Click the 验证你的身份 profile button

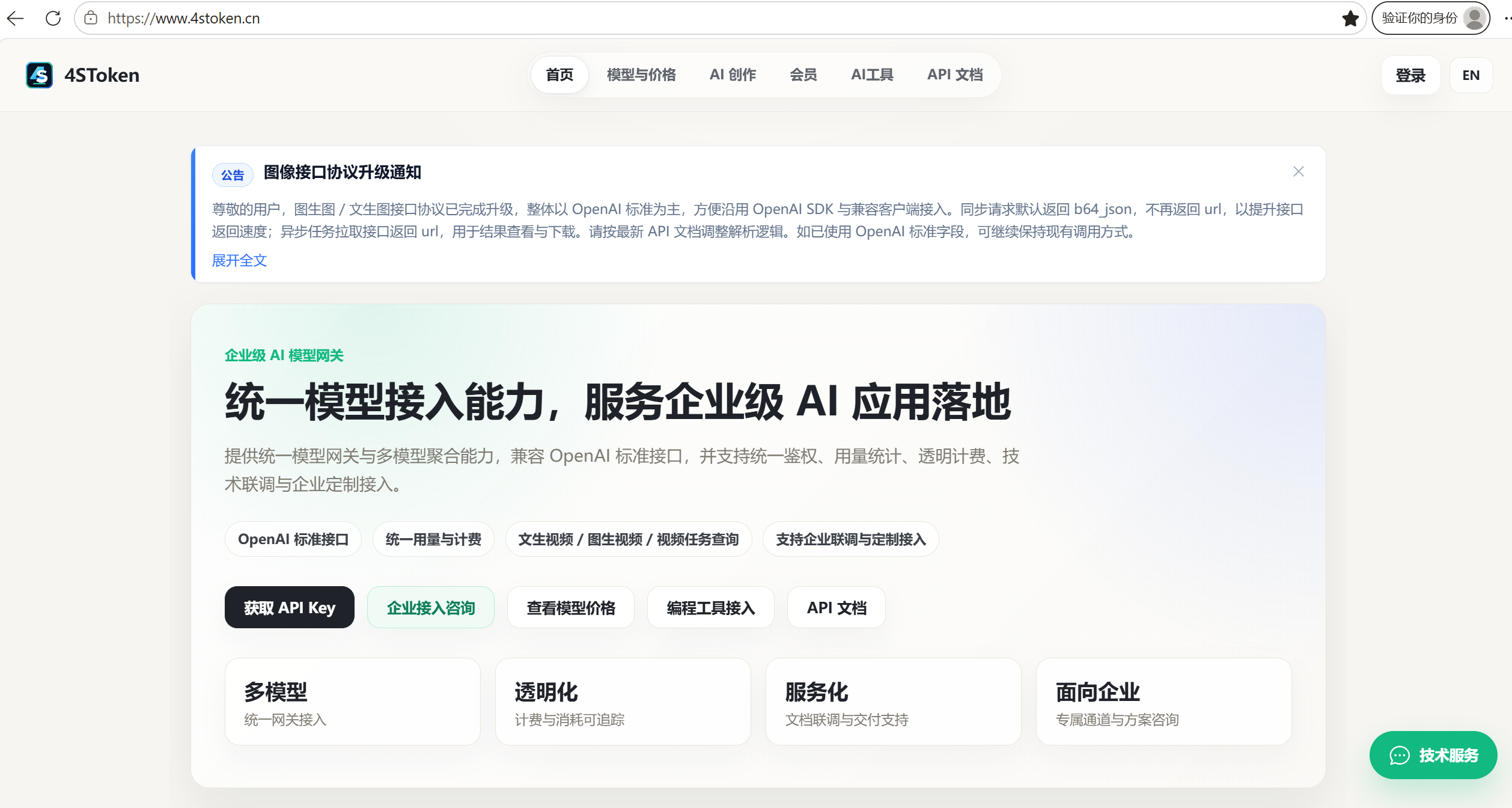pos(1430,18)
